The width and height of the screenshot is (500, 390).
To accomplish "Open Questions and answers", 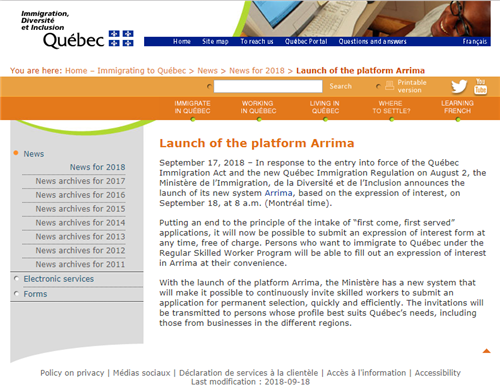I will 372,42.
